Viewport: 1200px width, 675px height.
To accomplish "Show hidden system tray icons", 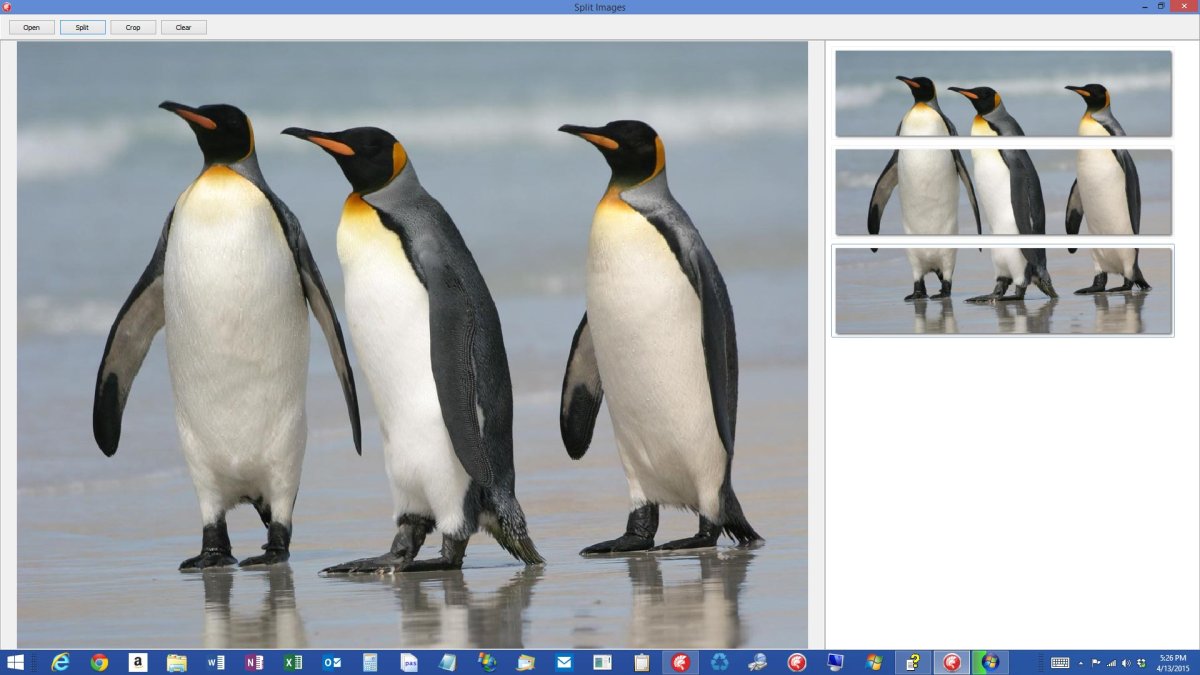I will 1081,663.
